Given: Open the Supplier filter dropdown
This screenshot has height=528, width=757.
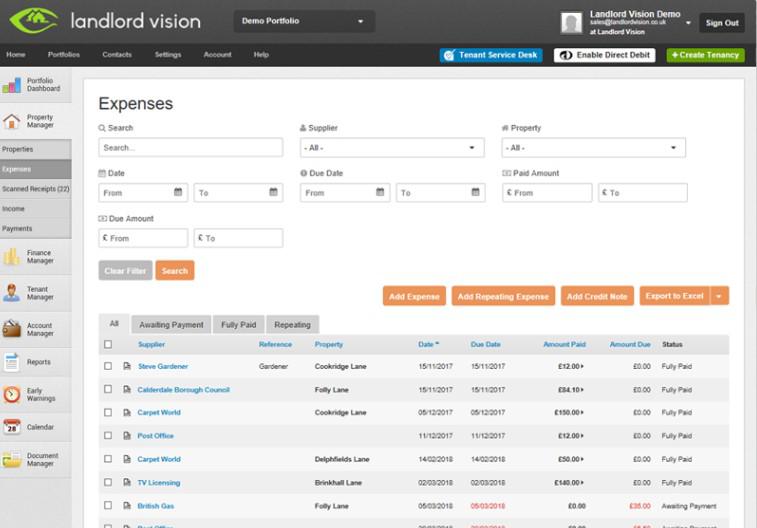Looking at the screenshot, I should [x=392, y=148].
